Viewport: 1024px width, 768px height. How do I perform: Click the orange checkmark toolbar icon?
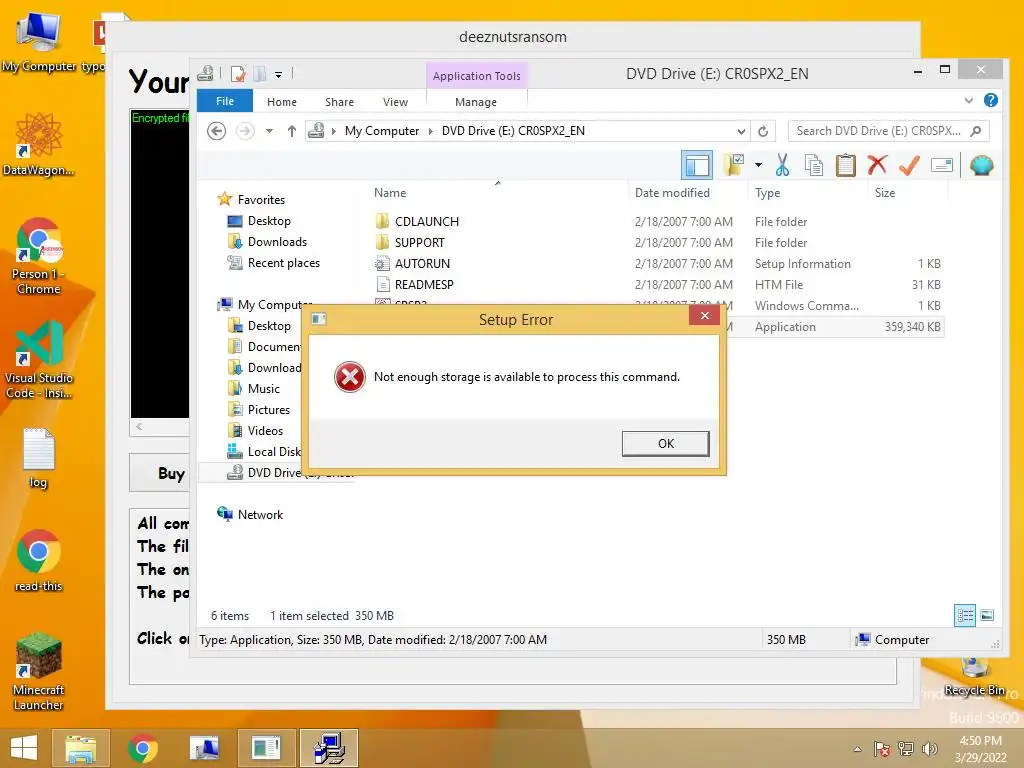tap(909, 165)
